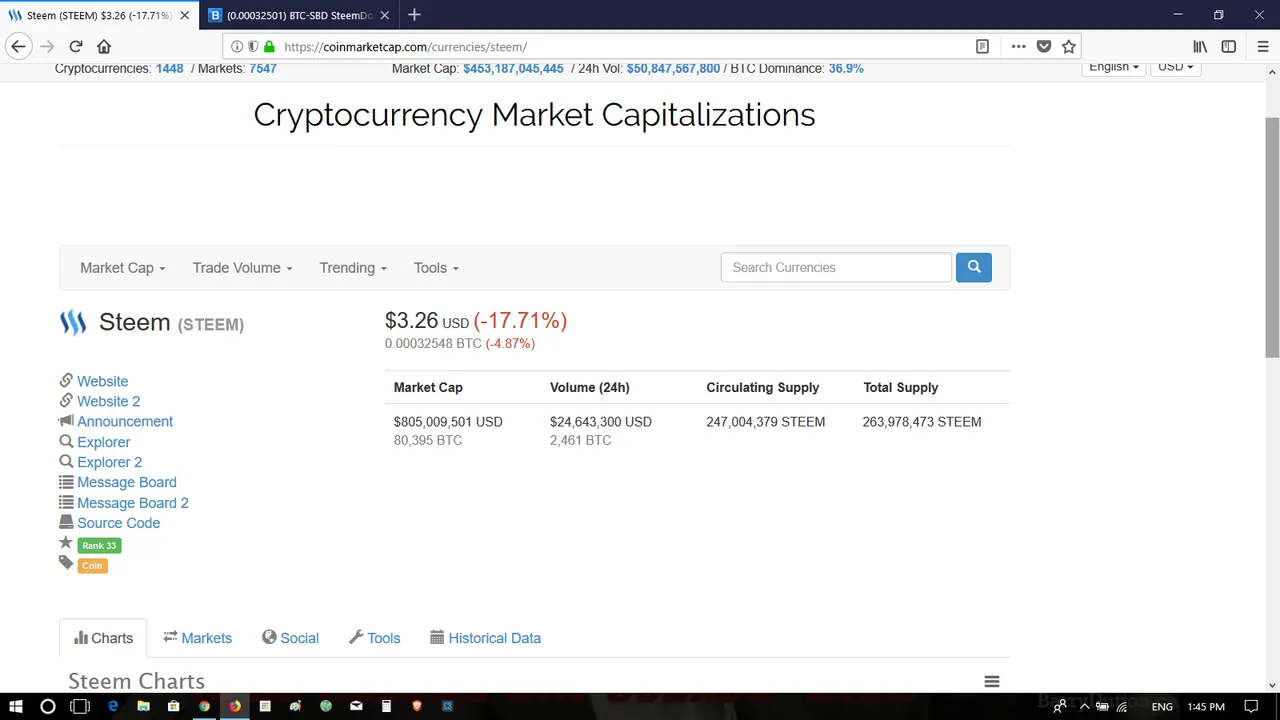The height and width of the screenshot is (720, 1280).
Task: Open Cortana search circle in taskbar
Action: click(x=47, y=706)
